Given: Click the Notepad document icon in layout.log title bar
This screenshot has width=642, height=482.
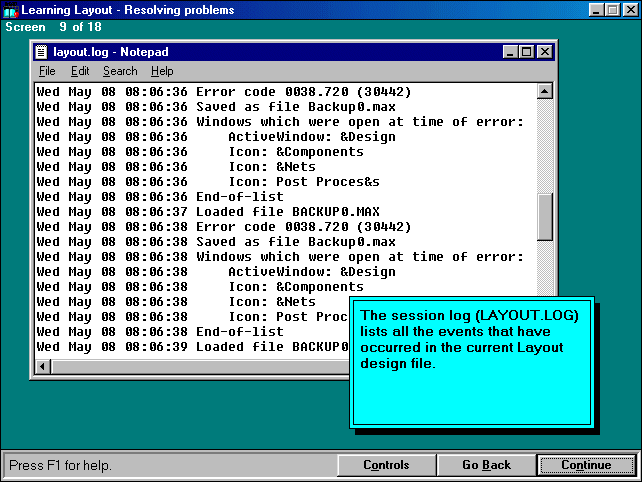Looking at the screenshot, I should (42, 51).
